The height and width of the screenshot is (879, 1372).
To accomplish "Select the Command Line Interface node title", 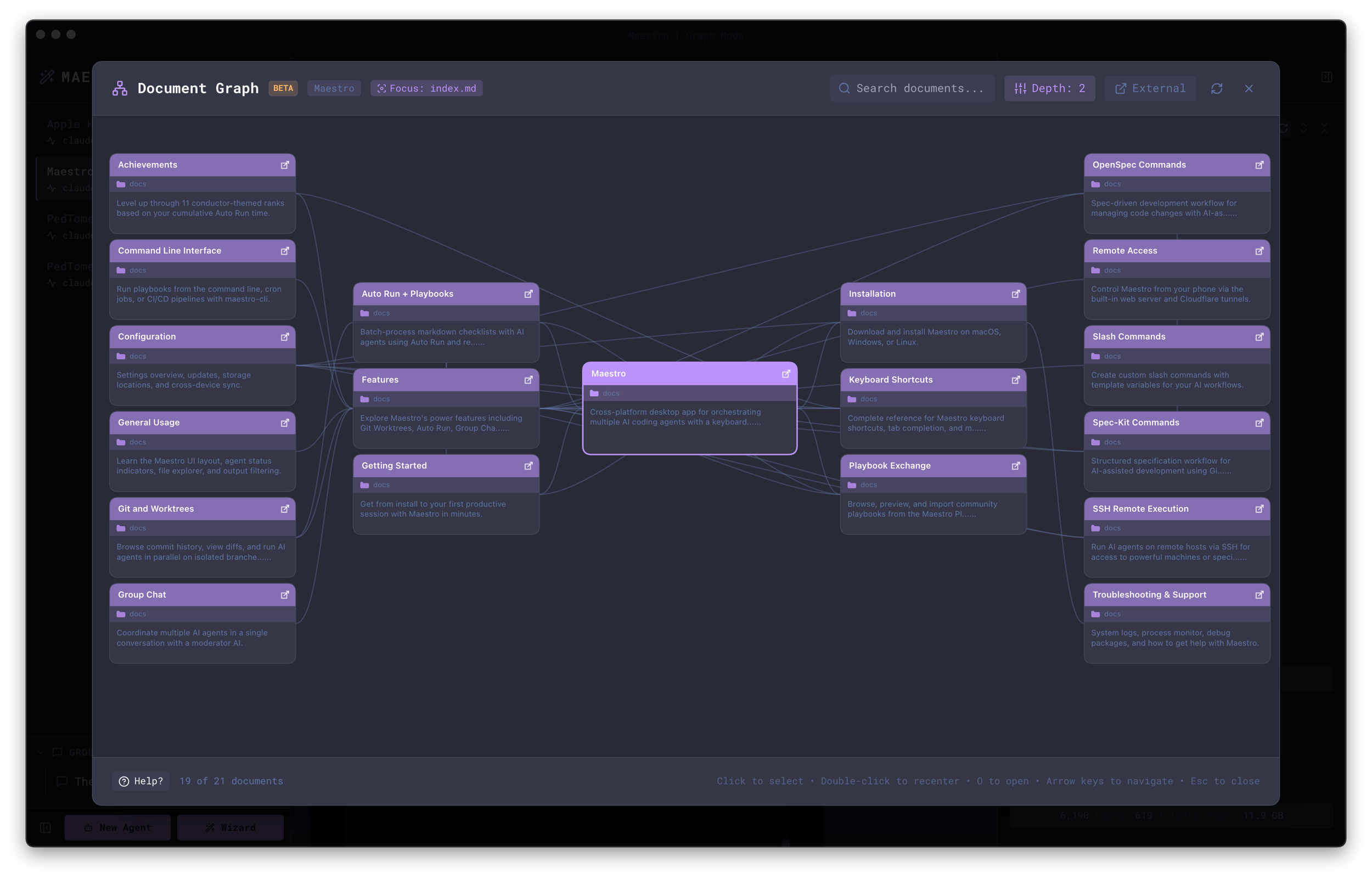I will (170, 251).
